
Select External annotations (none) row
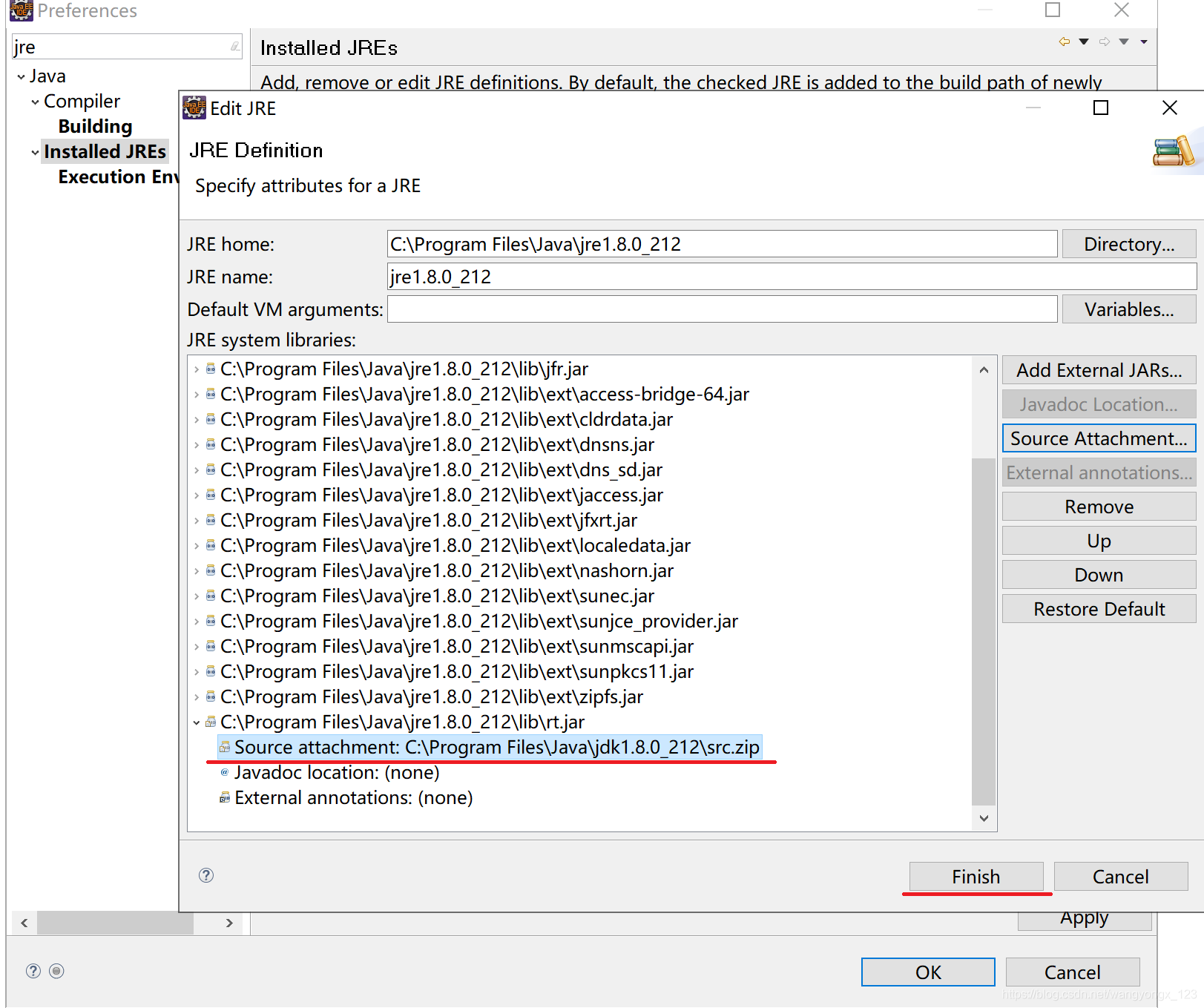(354, 797)
